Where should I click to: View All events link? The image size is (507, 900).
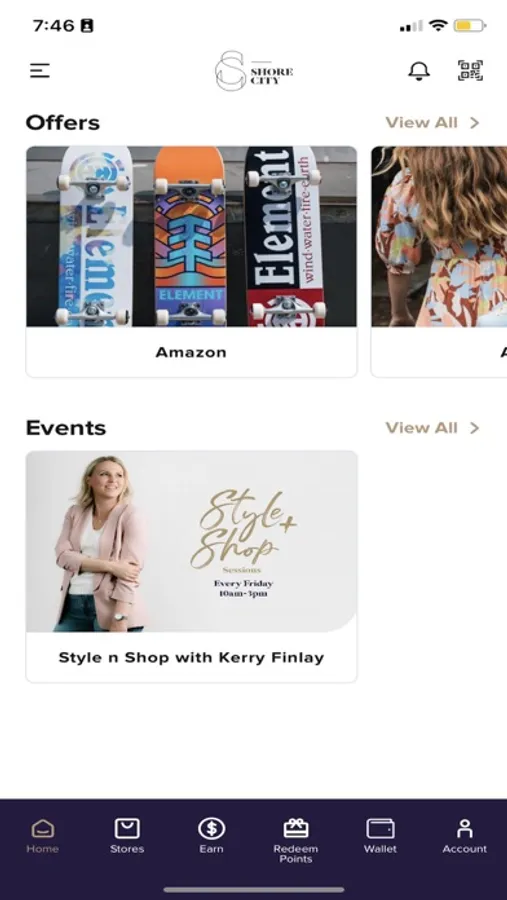click(x=421, y=428)
